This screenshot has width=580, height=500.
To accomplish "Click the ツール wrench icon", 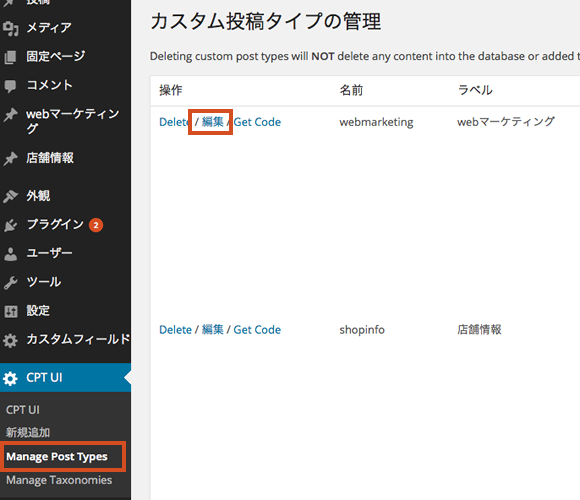I will point(10,283).
